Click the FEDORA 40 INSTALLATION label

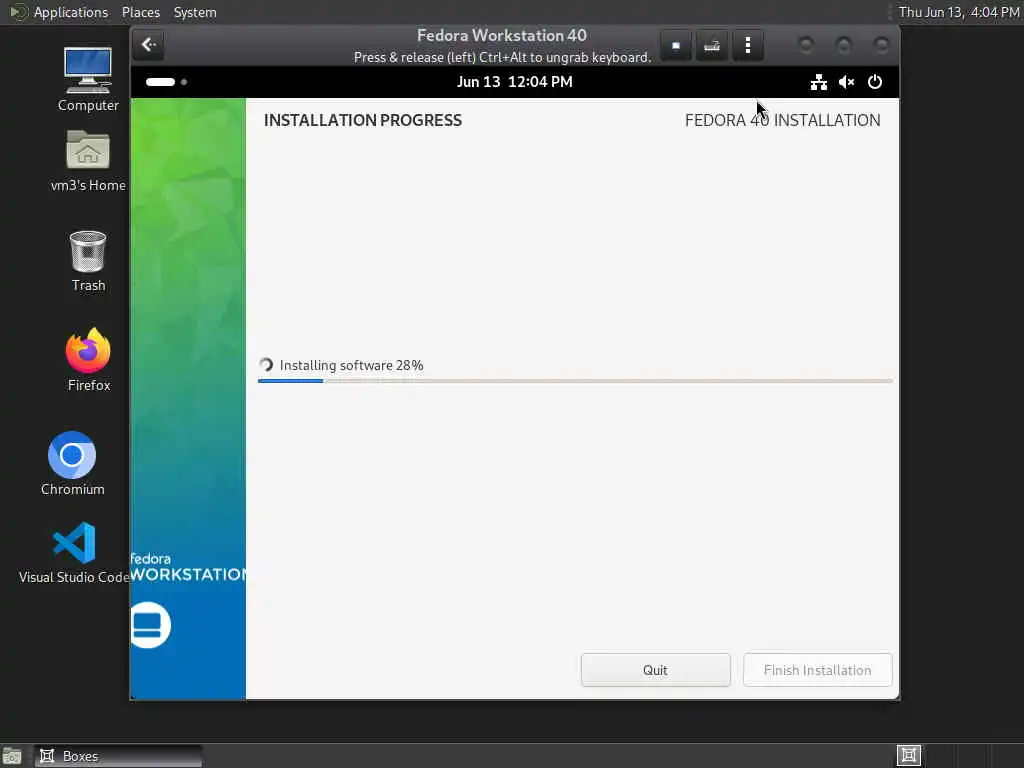click(x=782, y=120)
